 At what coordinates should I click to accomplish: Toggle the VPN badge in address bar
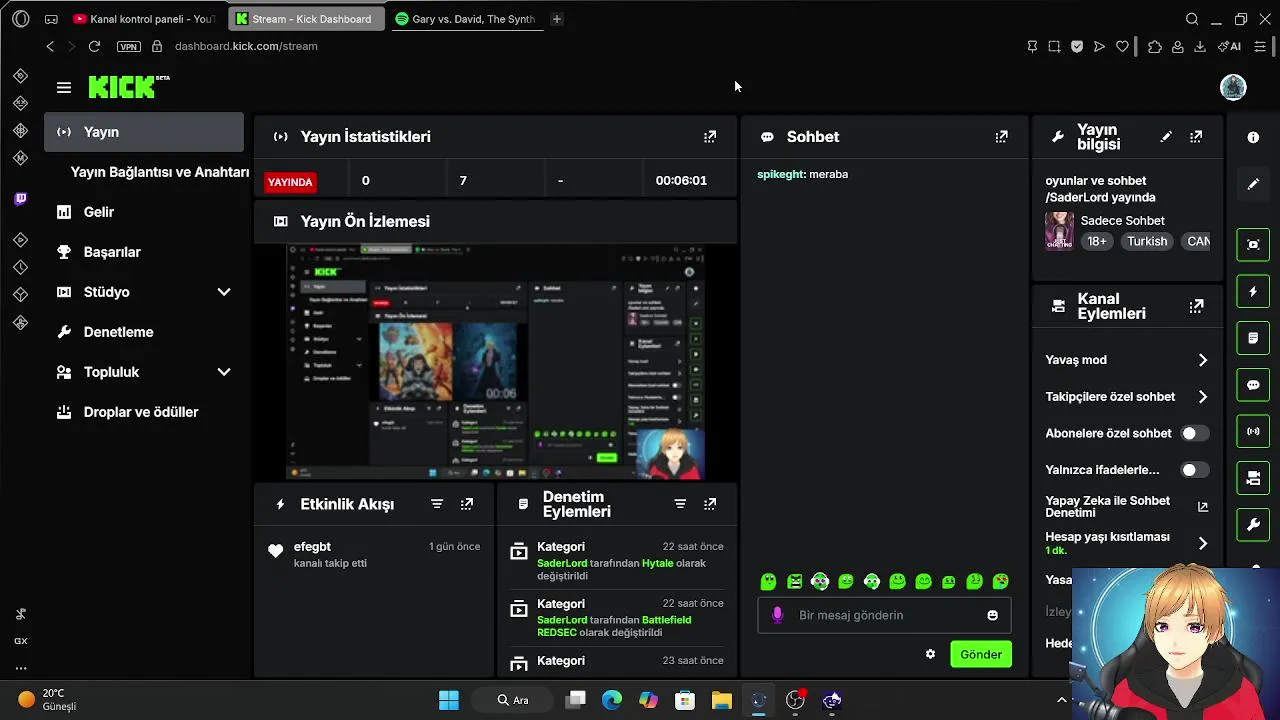point(128,46)
